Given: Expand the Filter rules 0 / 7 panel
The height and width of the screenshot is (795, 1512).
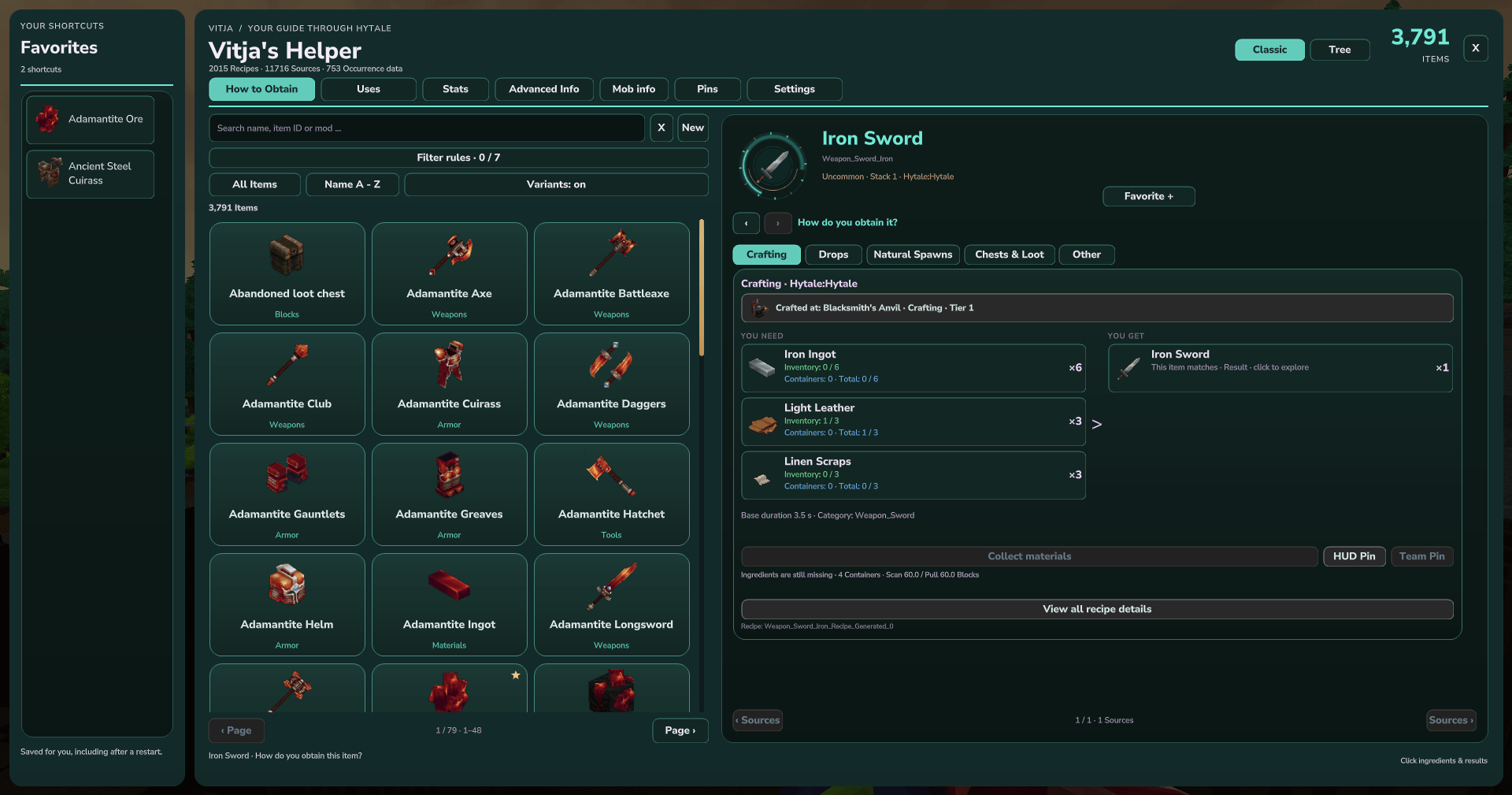Looking at the screenshot, I should tap(458, 158).
